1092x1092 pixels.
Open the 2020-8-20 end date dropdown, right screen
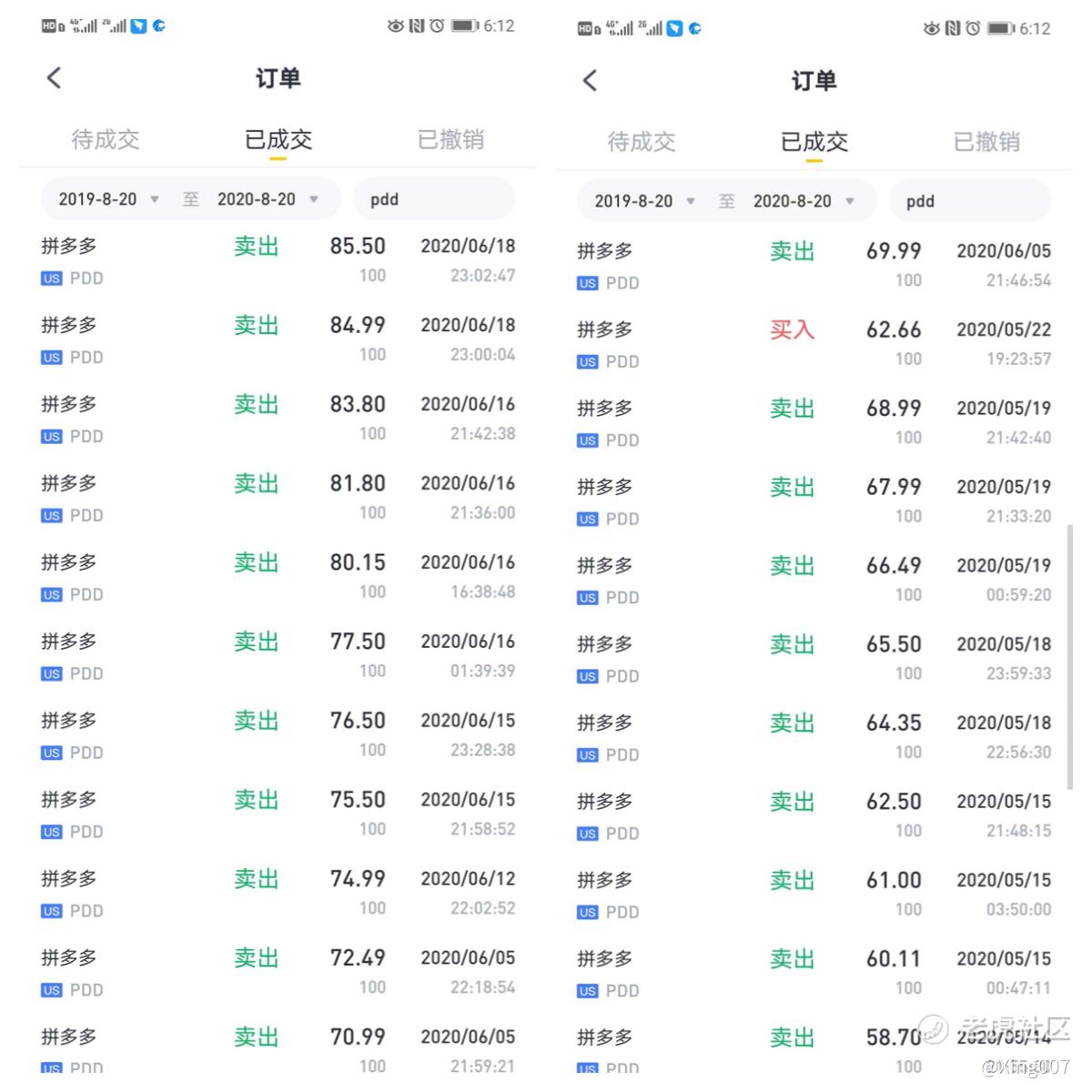804,201
